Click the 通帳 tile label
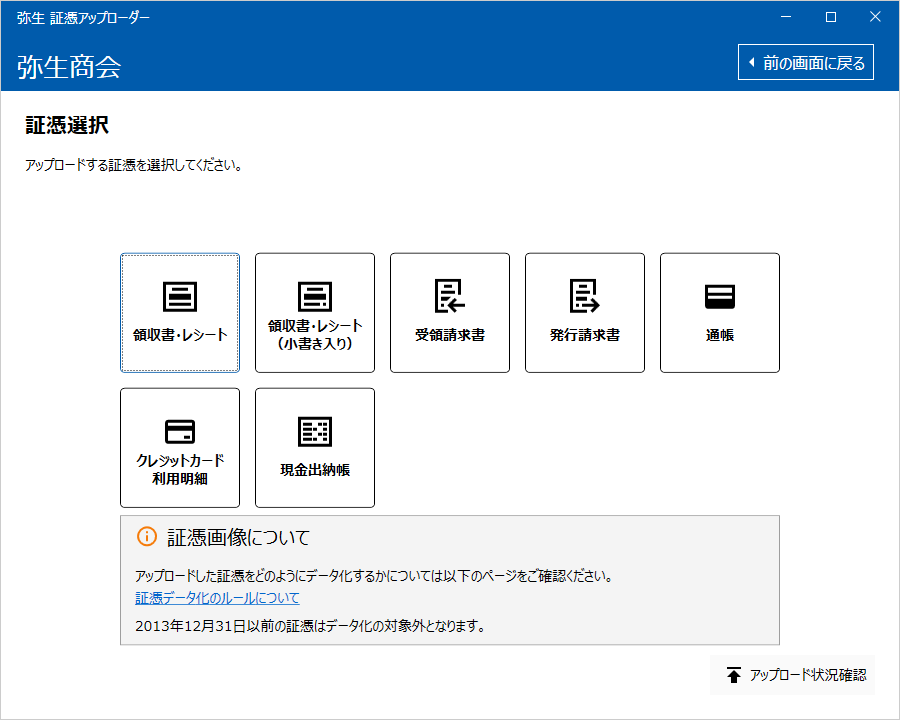 click(x=720, y=335)
